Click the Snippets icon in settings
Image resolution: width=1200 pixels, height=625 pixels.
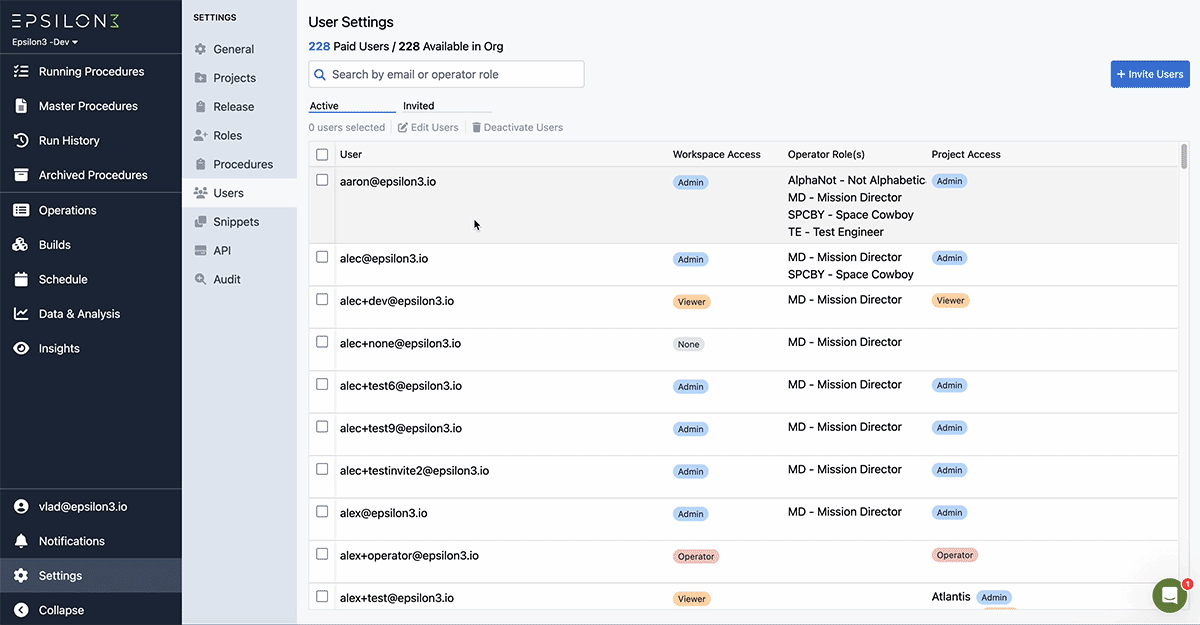[201, 222]
